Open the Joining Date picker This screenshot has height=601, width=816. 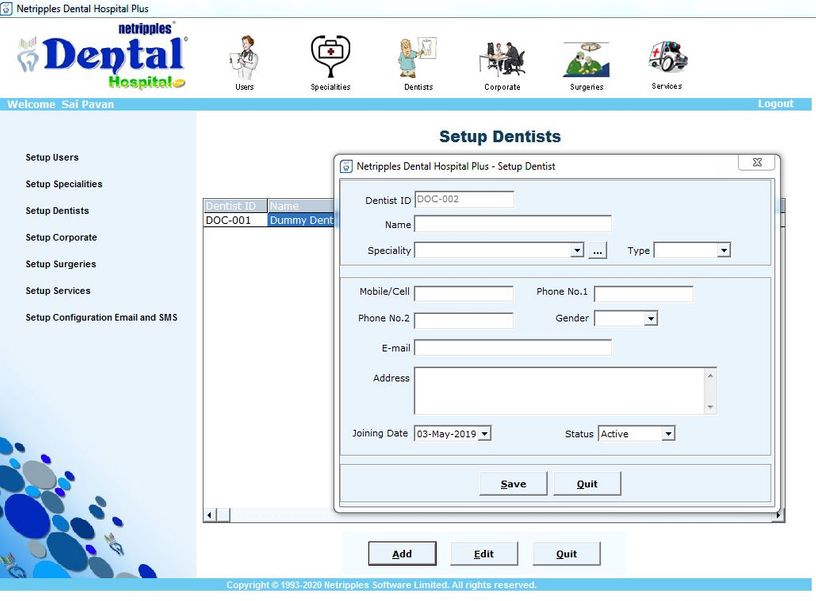(484, 433)
